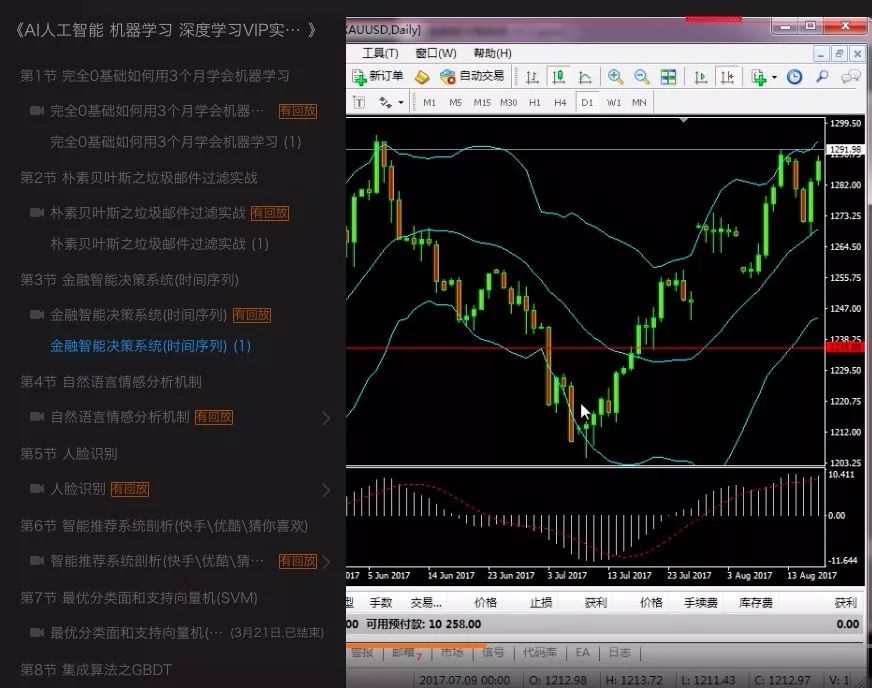
Task: Click the 13 Jul 2017 date on time axis
Action: click(628, 575)
